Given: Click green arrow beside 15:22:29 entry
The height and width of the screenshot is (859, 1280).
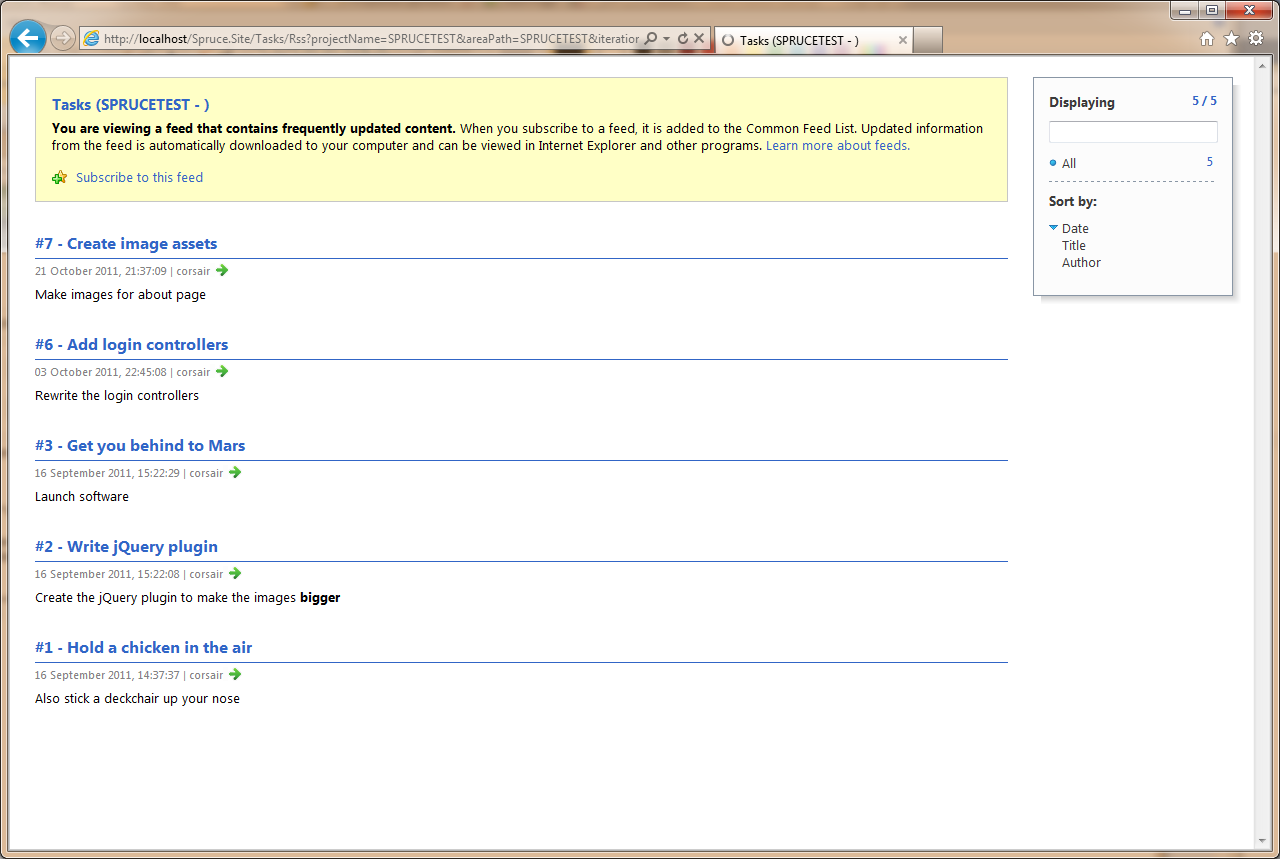Looking at the screenshot, I should [x=235, y=472].
